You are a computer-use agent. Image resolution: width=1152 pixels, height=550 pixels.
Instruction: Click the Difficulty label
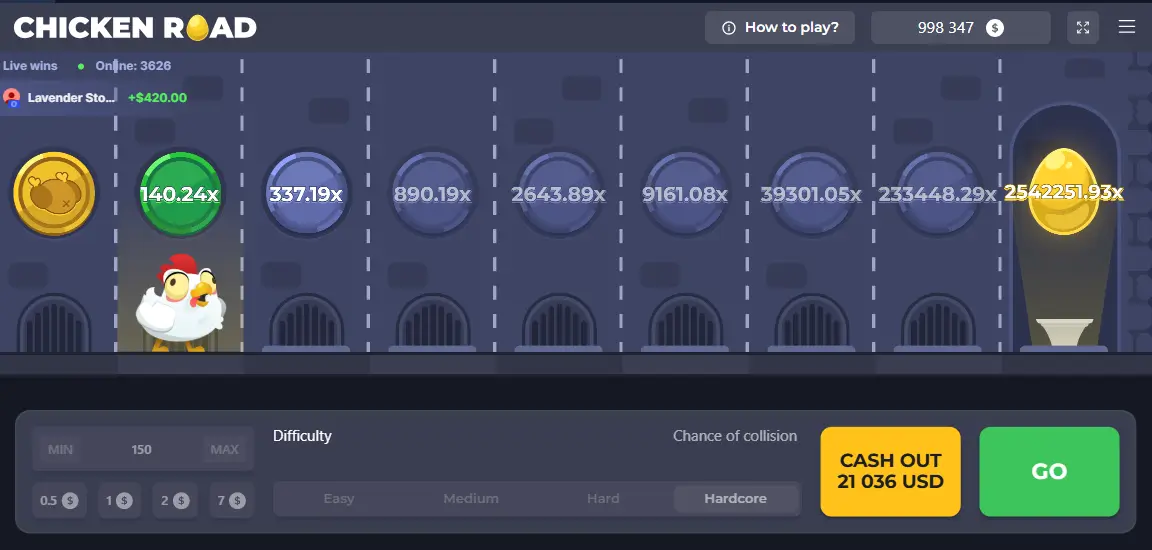(x=302, y=436)
